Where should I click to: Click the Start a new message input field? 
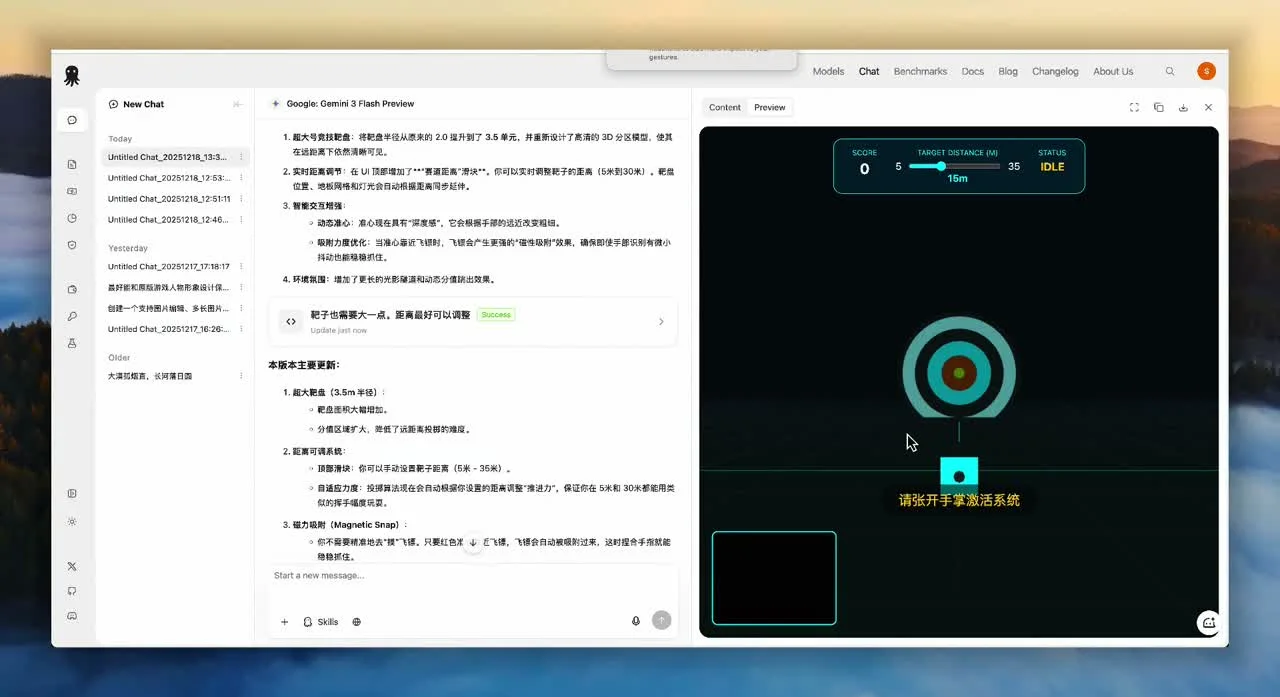[x=473, y=576]
